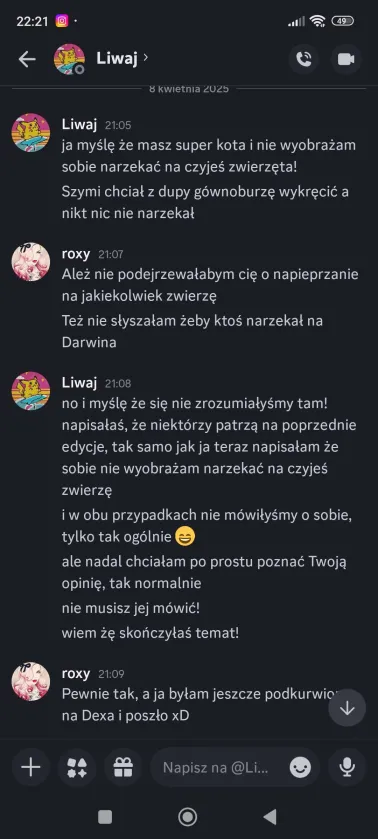Tap the grinning emoji in Liwaj's message
Viewport: 378px width, 839px height.
pyautogui.click(x=185, y=536)
